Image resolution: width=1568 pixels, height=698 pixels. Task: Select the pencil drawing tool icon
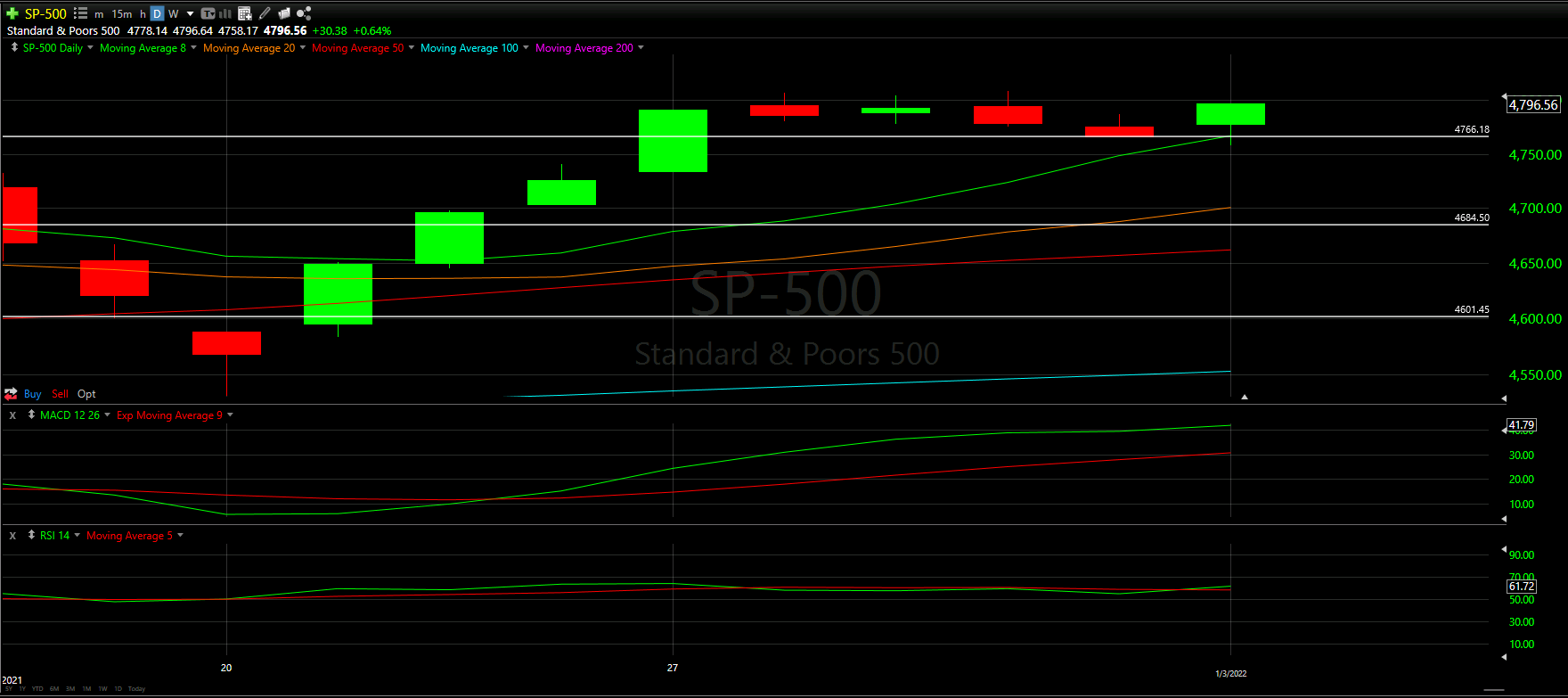265,13
